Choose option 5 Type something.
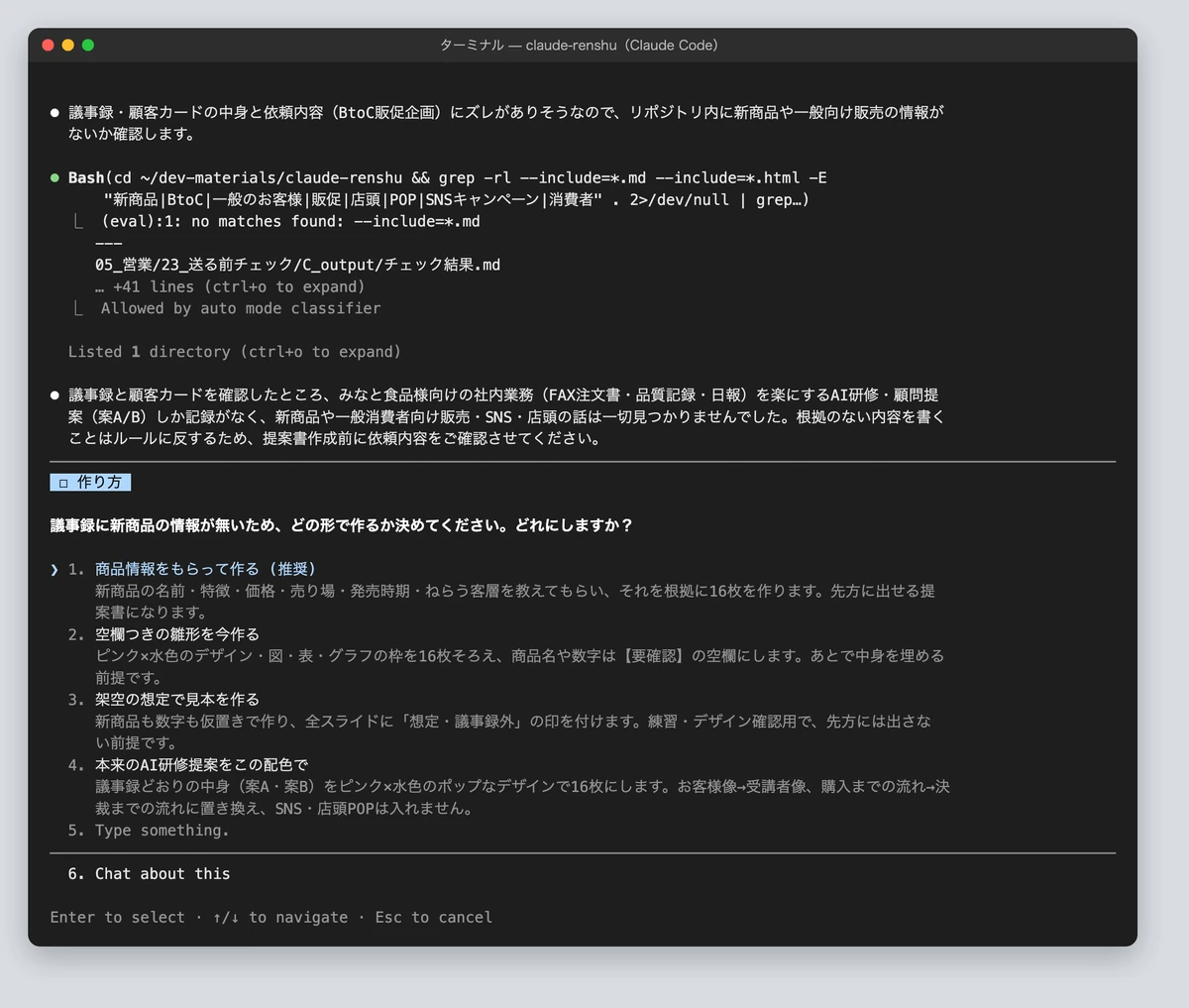The height and width of the screenshot is (1008, 1189). 162,831
